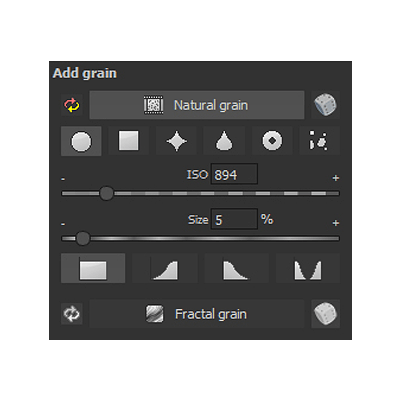Pick the droplet grain shape

[x=224, y=141]
